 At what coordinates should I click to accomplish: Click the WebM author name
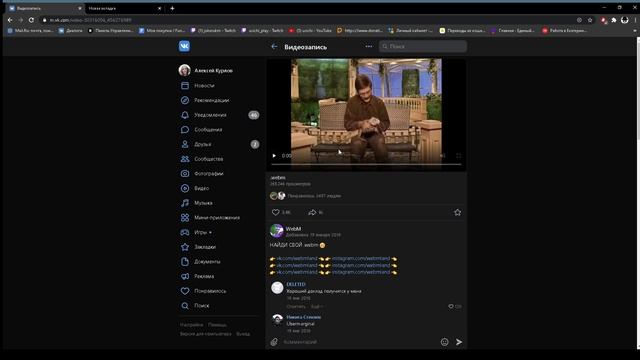pos(293,229)
